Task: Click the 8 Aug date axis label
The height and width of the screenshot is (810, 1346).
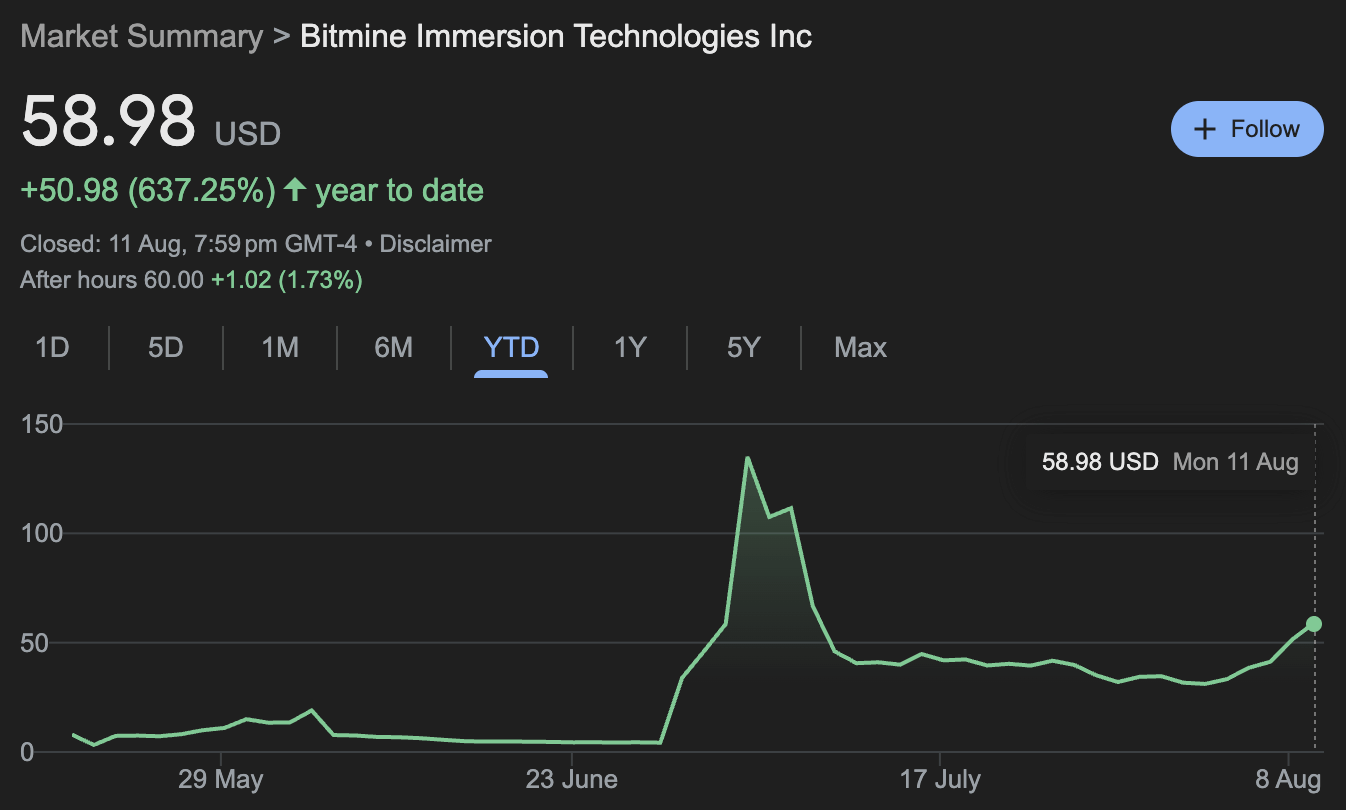Action: (1287, 779)
